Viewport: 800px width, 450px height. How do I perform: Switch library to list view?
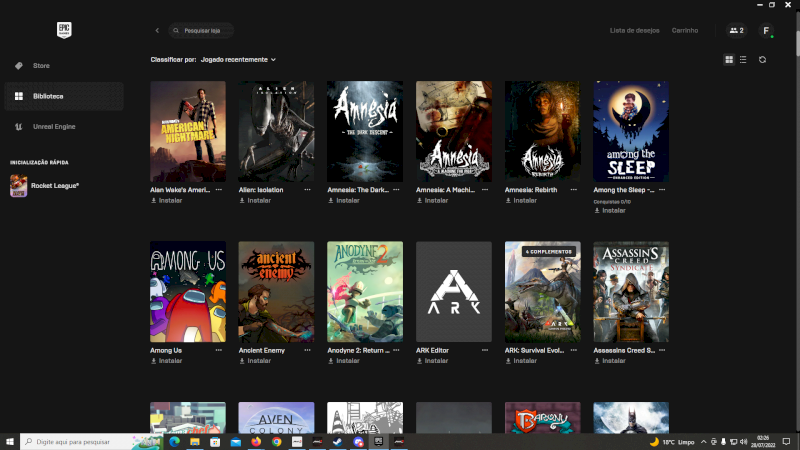point(742,60)
